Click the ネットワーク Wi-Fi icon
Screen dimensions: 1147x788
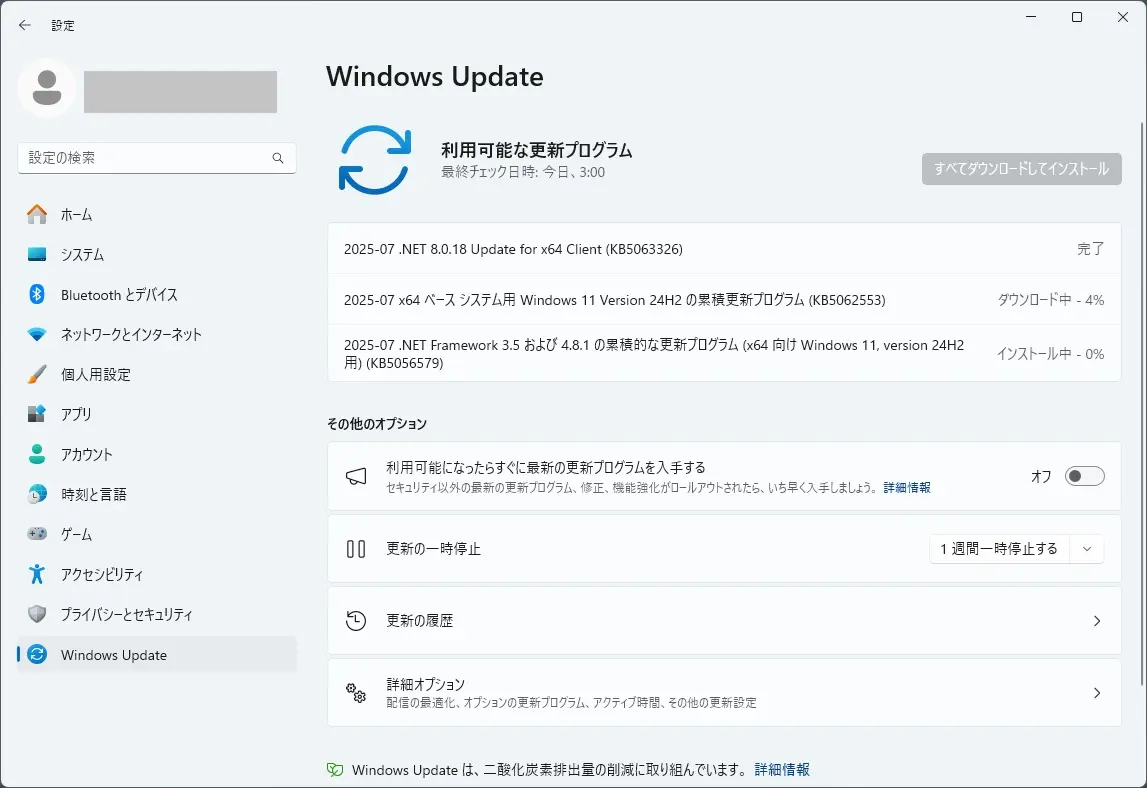37,334
